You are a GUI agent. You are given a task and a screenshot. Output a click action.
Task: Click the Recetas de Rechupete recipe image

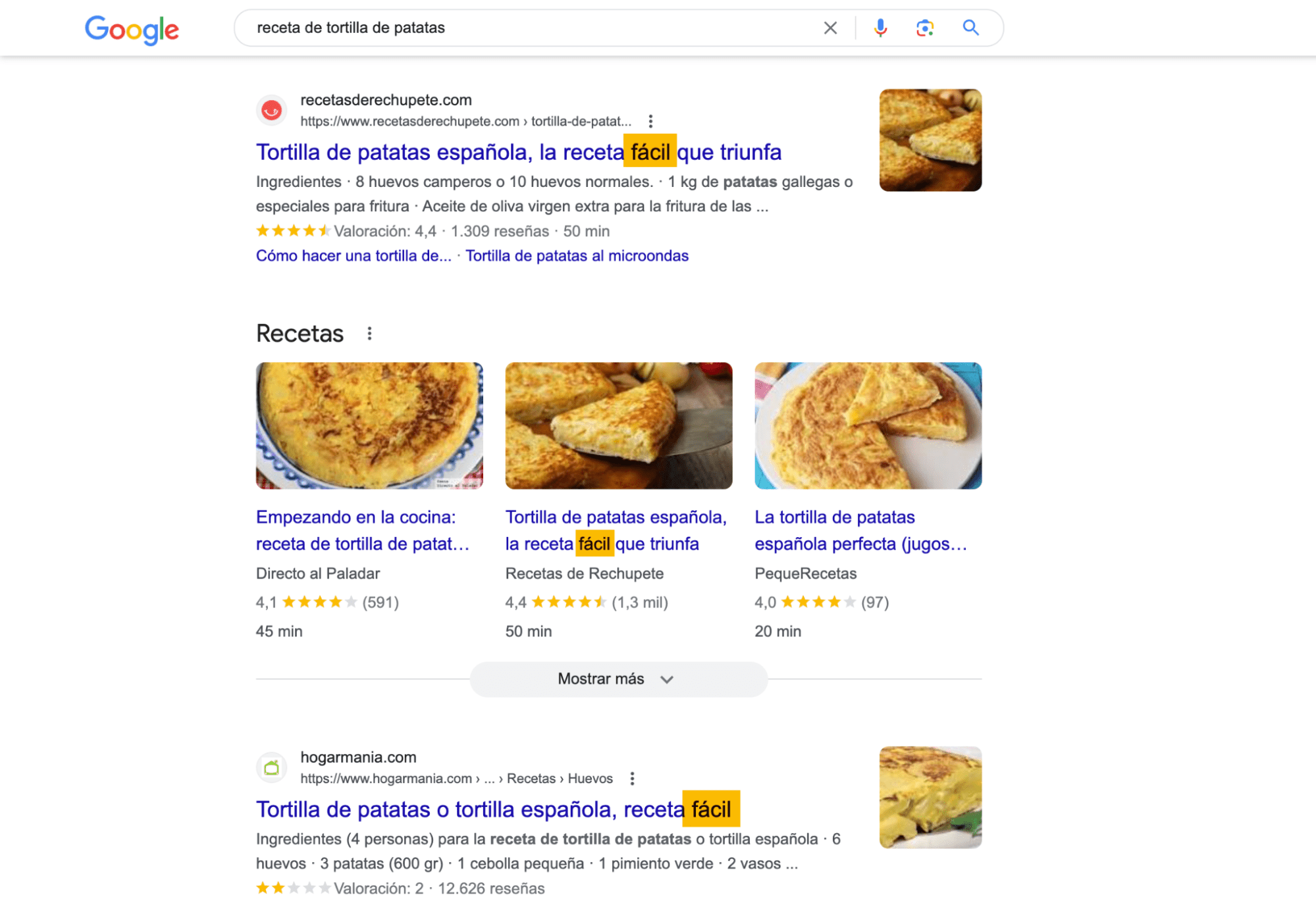618,426
